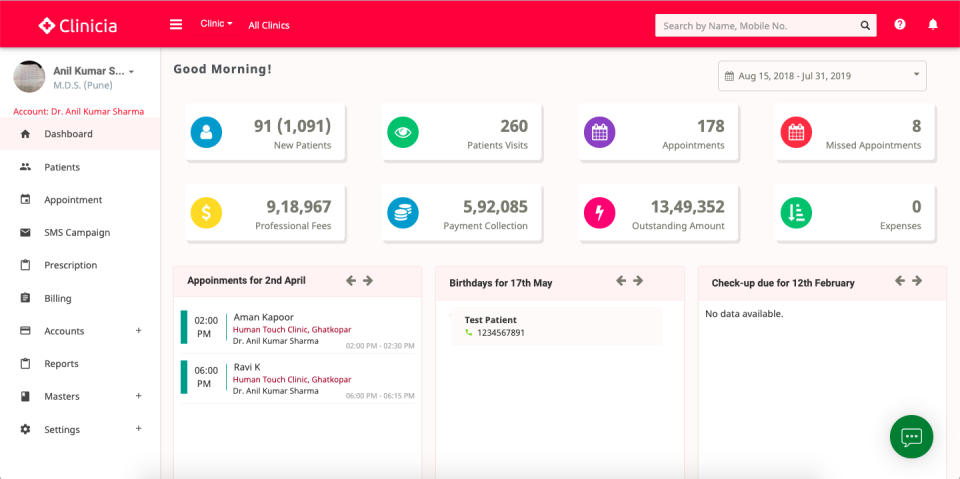Click the Patients Visits eye icon

403,132
